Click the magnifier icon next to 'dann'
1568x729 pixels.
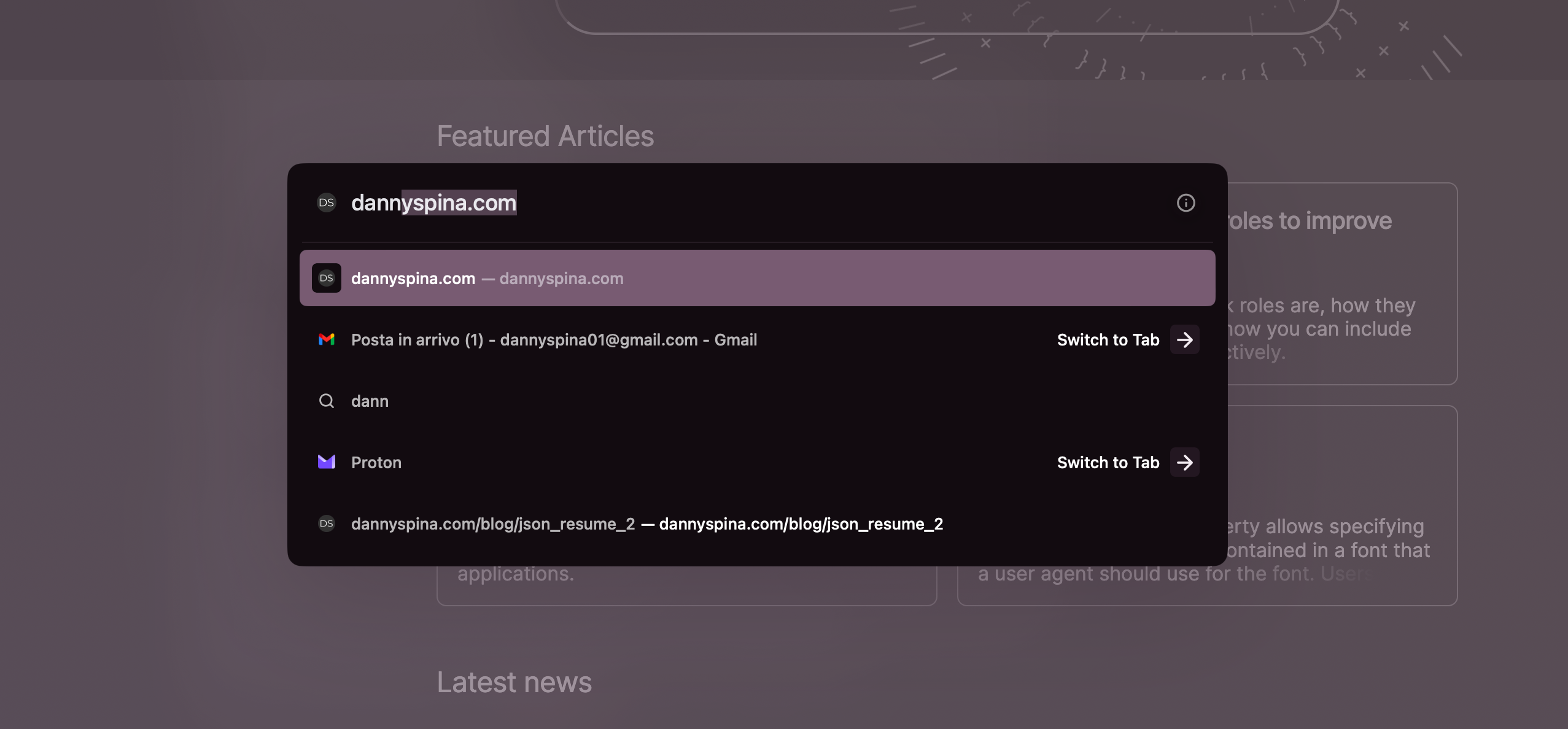327,401
